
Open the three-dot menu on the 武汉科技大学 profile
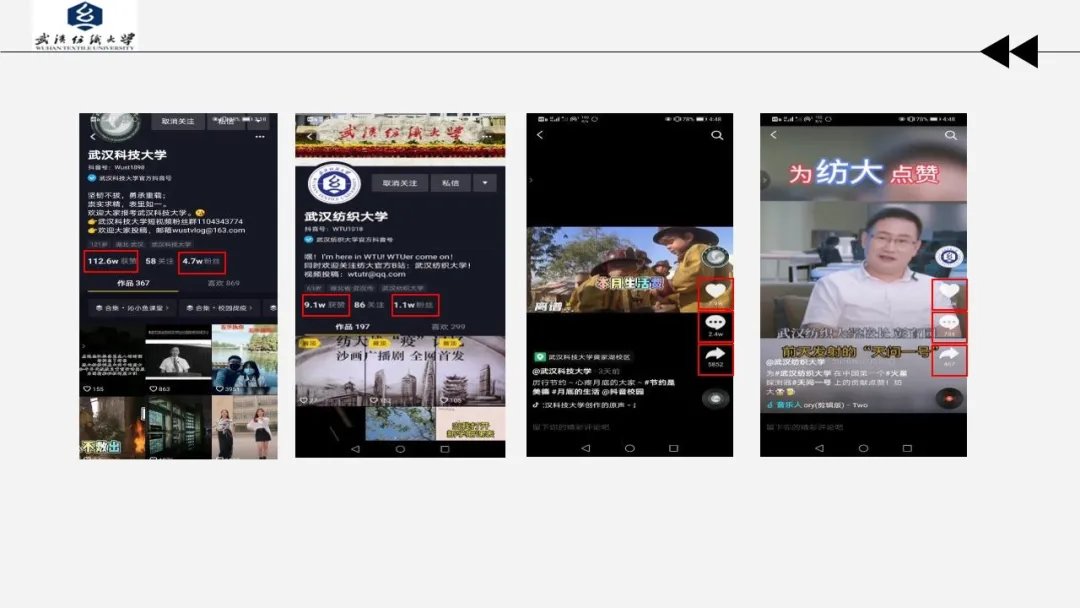coord(260,136)
